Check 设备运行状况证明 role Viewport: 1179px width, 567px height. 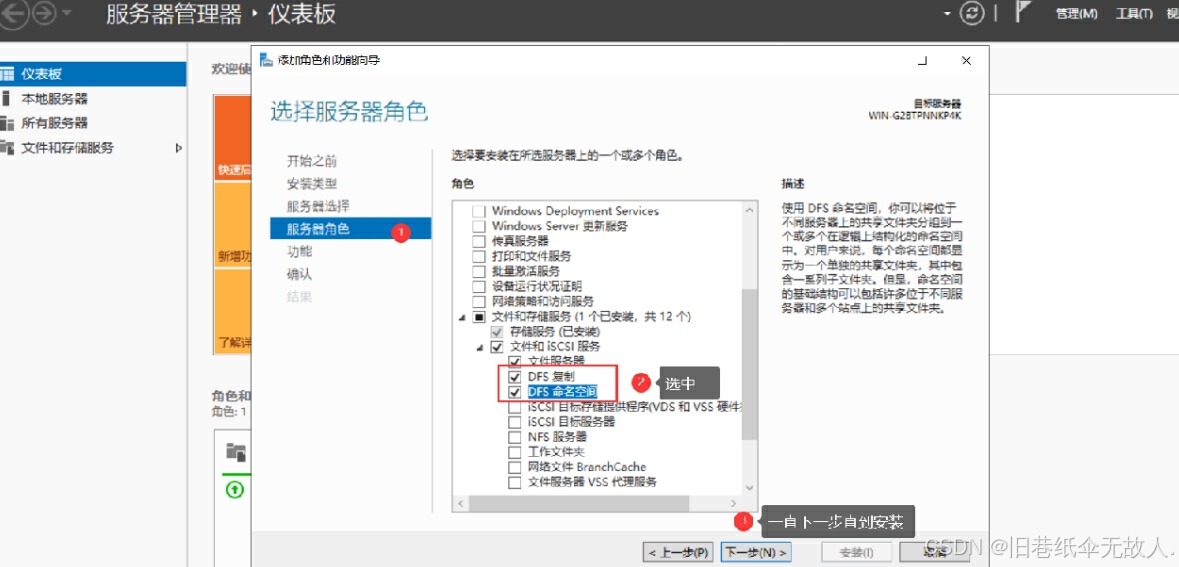[x=478, y=287]
